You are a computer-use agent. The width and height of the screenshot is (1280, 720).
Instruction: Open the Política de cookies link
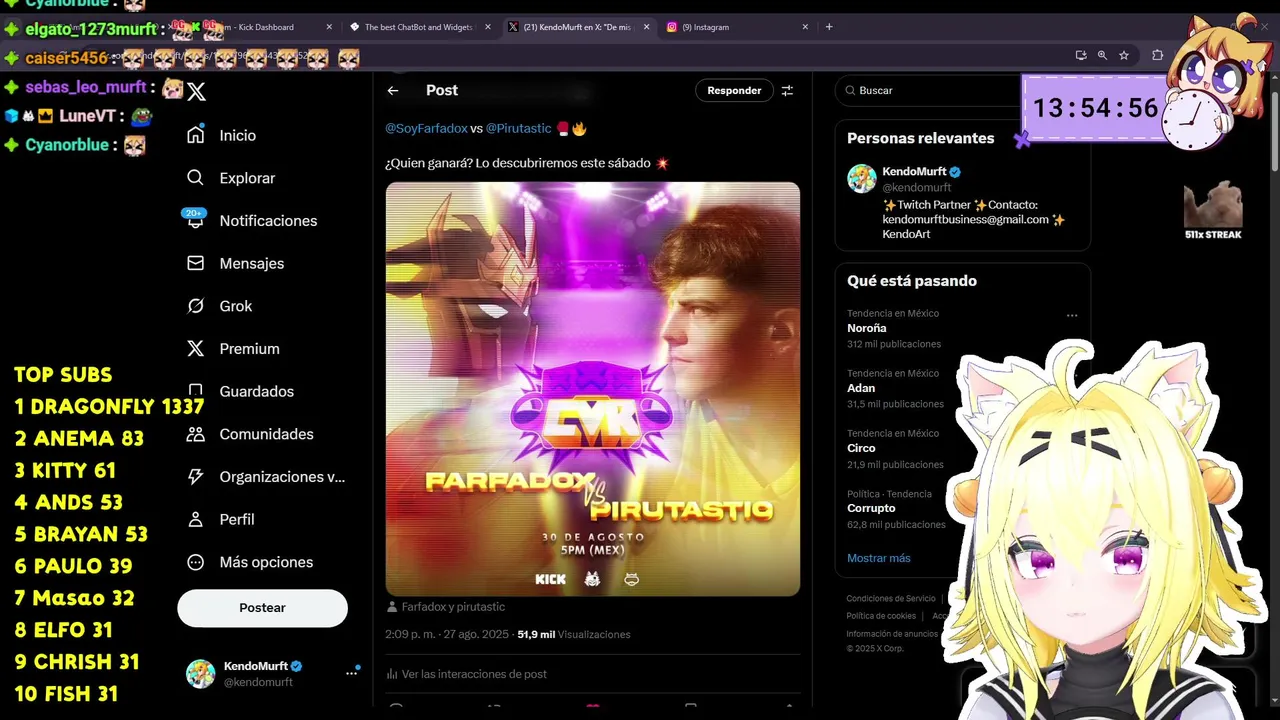click(881, 616)
